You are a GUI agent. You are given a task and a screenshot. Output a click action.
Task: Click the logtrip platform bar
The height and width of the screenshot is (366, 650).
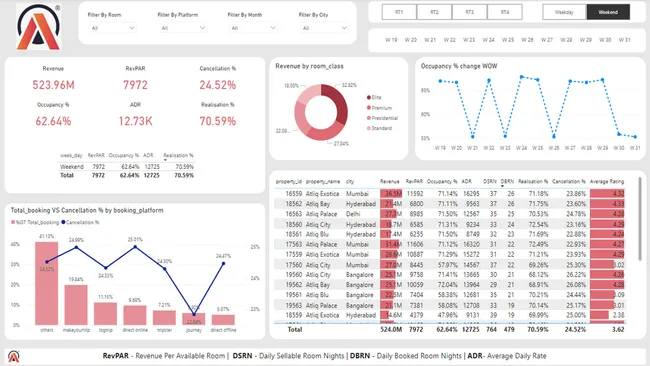pos(105,313)
